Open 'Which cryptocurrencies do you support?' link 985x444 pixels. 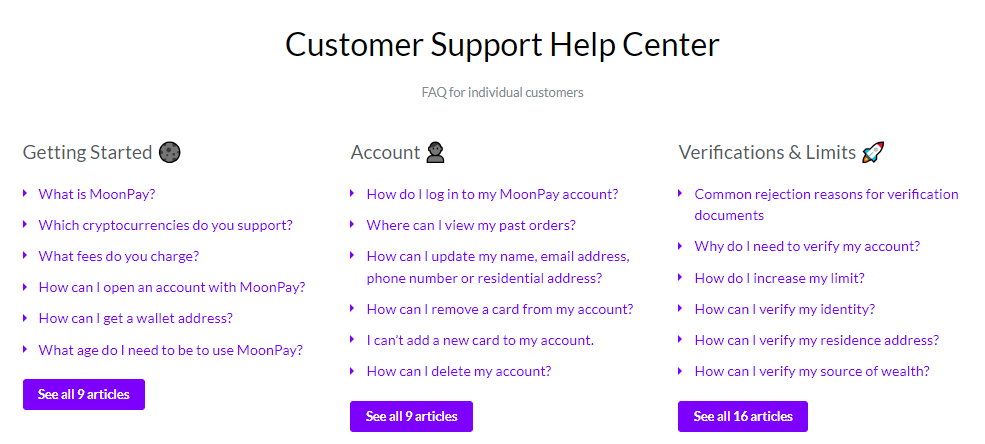coord(165,225)
